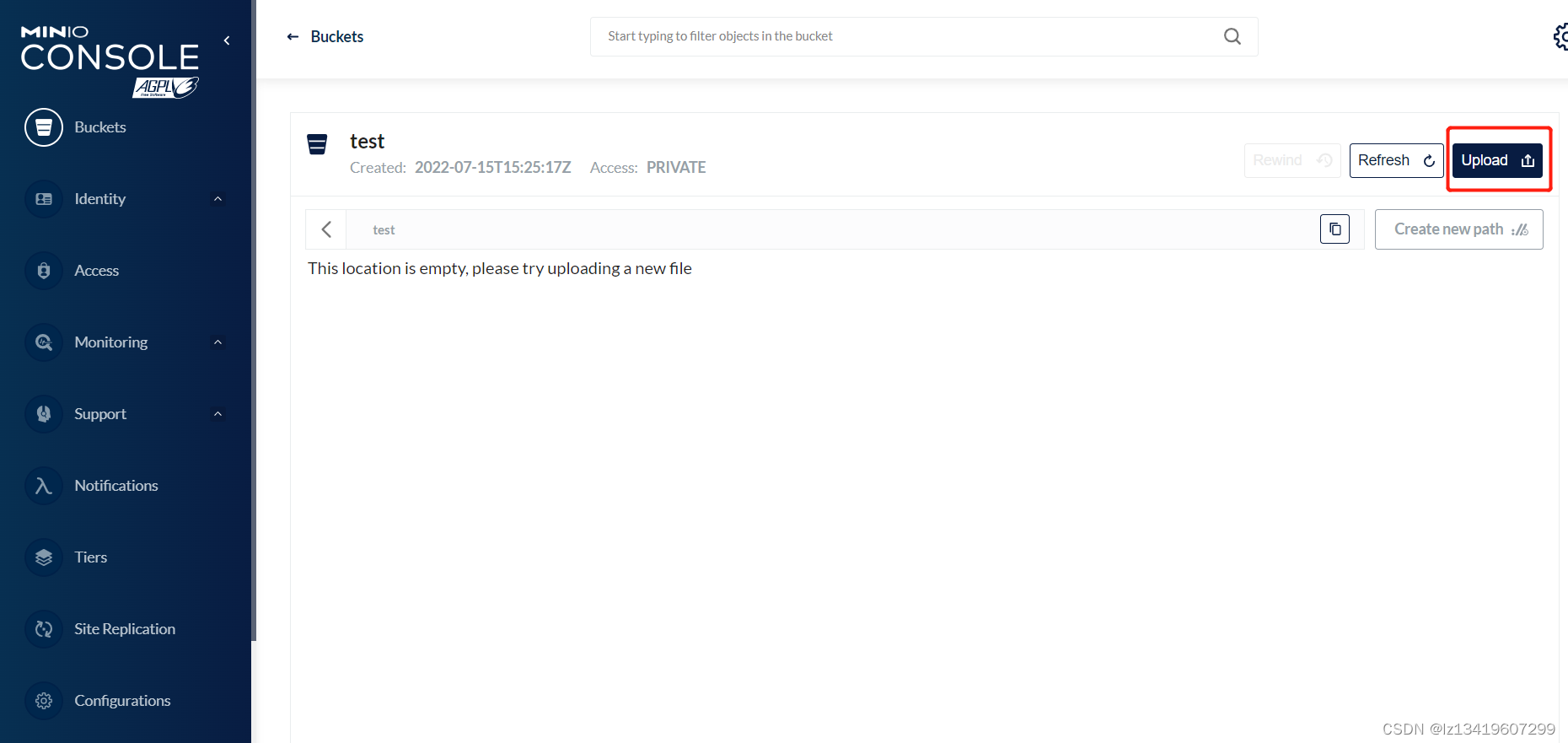Click the search magnifier icon in the filter bar
1568x743 pixels.
(1232, 36)
